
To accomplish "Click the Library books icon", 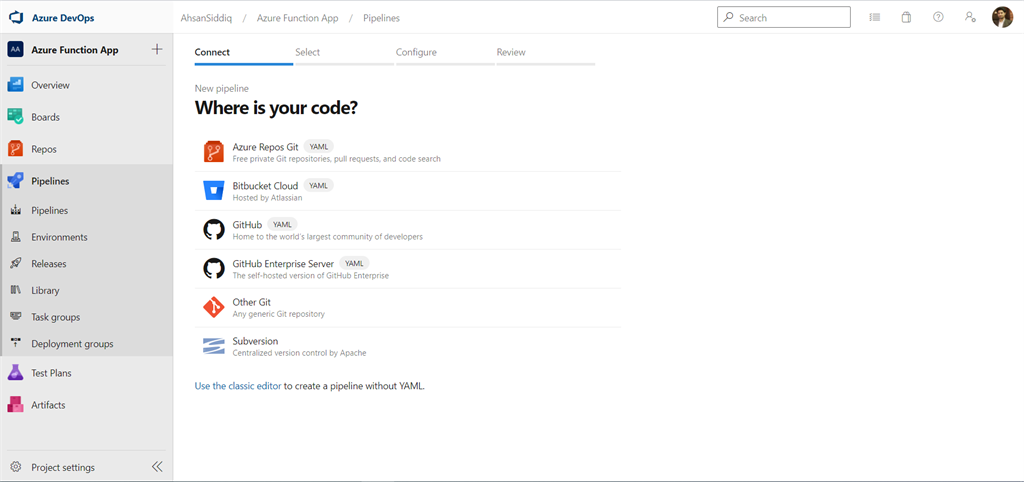I will (x=16, y=291).
